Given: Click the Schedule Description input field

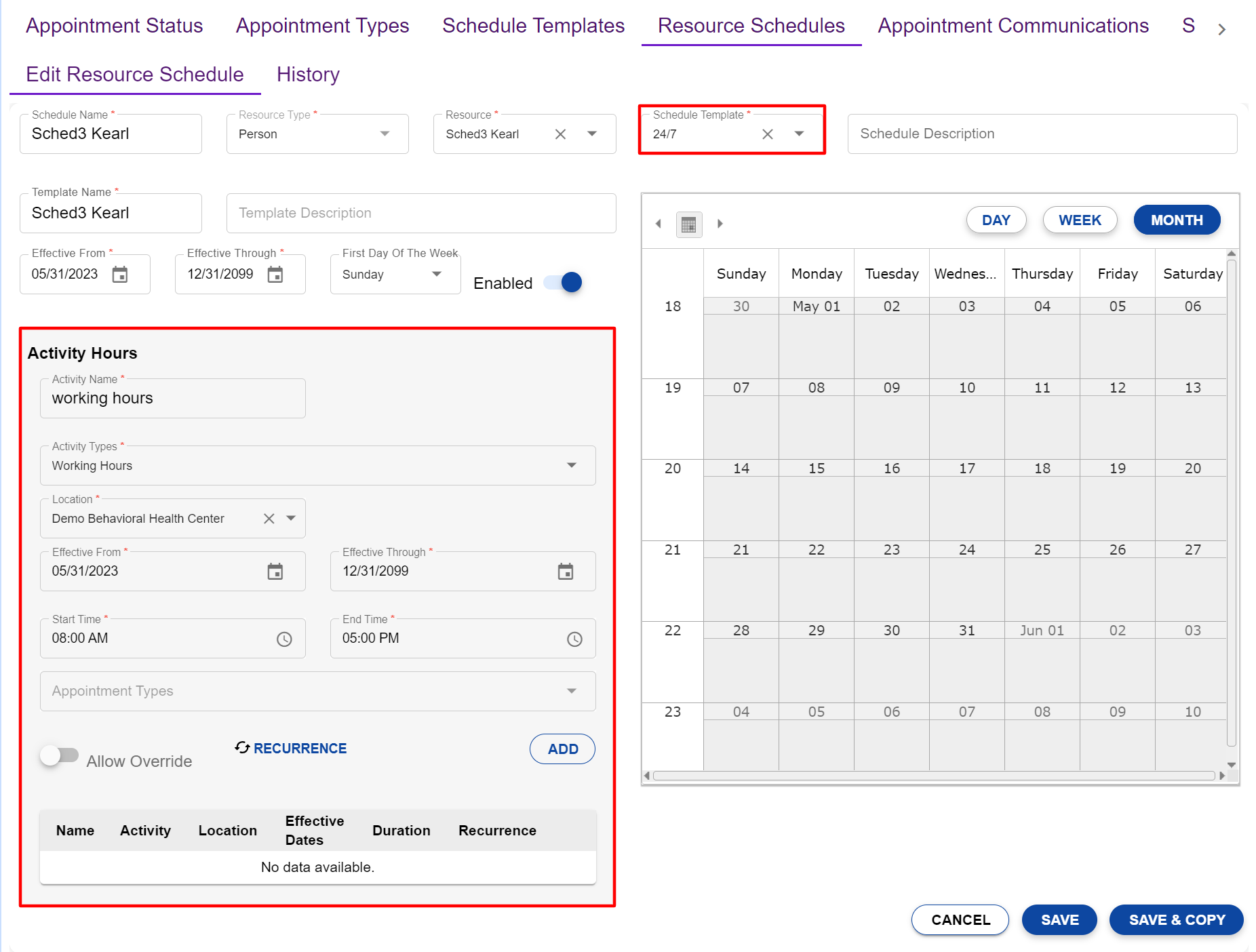Looking at the screenshot, I should (x=1042, y=134).
